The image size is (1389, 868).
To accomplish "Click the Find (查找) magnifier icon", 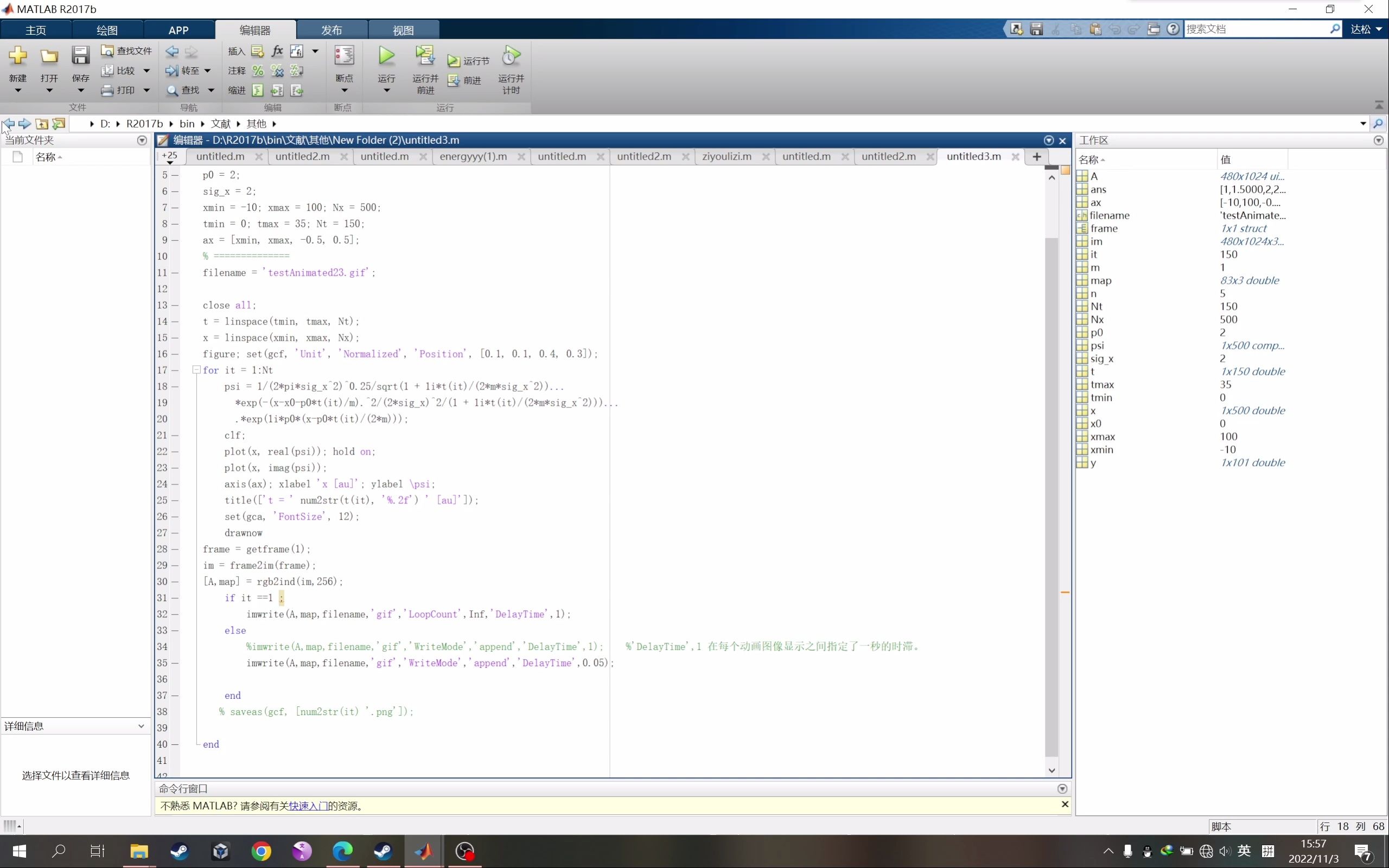I will point(171,90).
